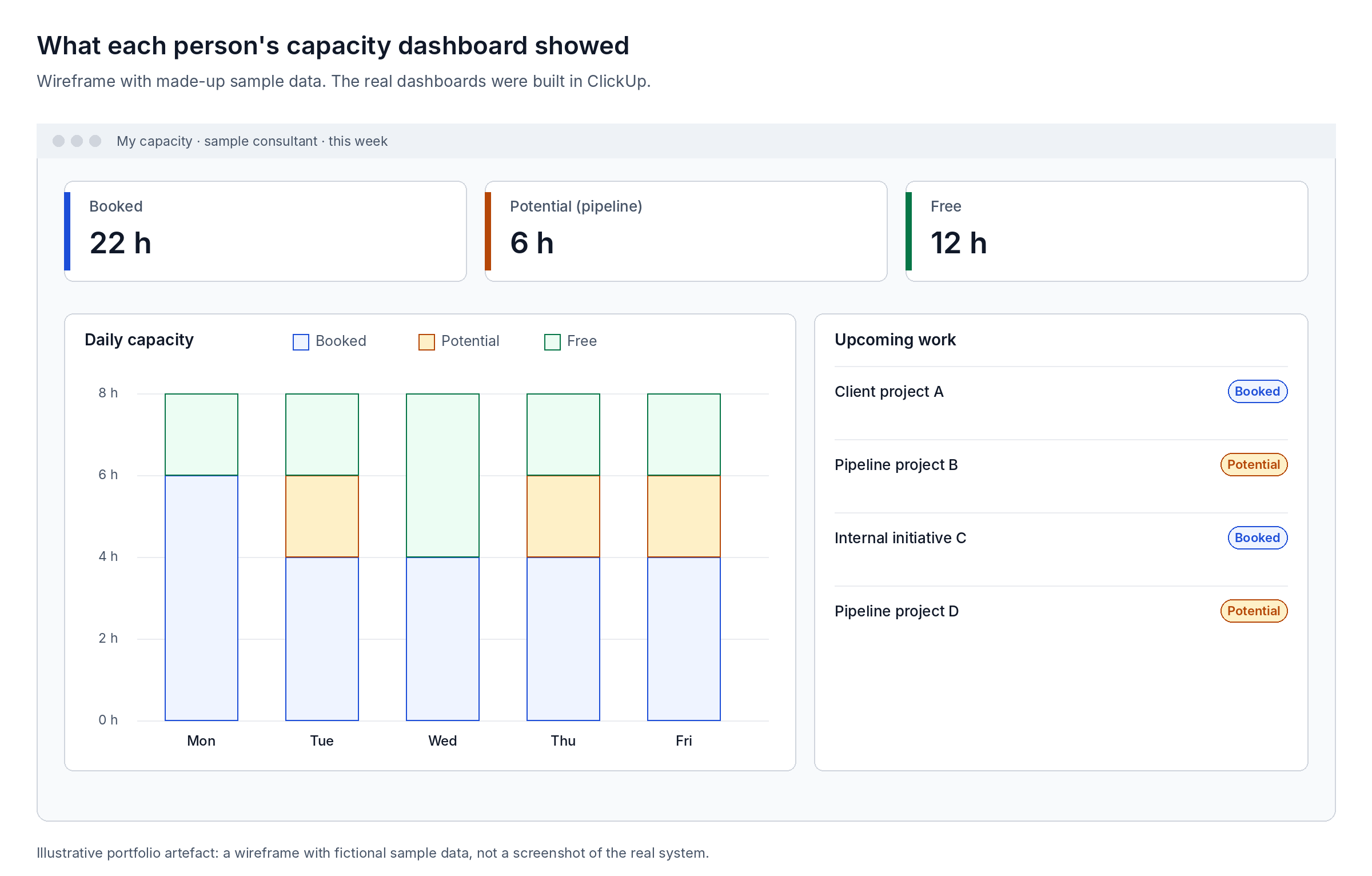Screen dimensions: 1372x876
Task: Click the Free legend color swatch
Action: coord(552,342)
